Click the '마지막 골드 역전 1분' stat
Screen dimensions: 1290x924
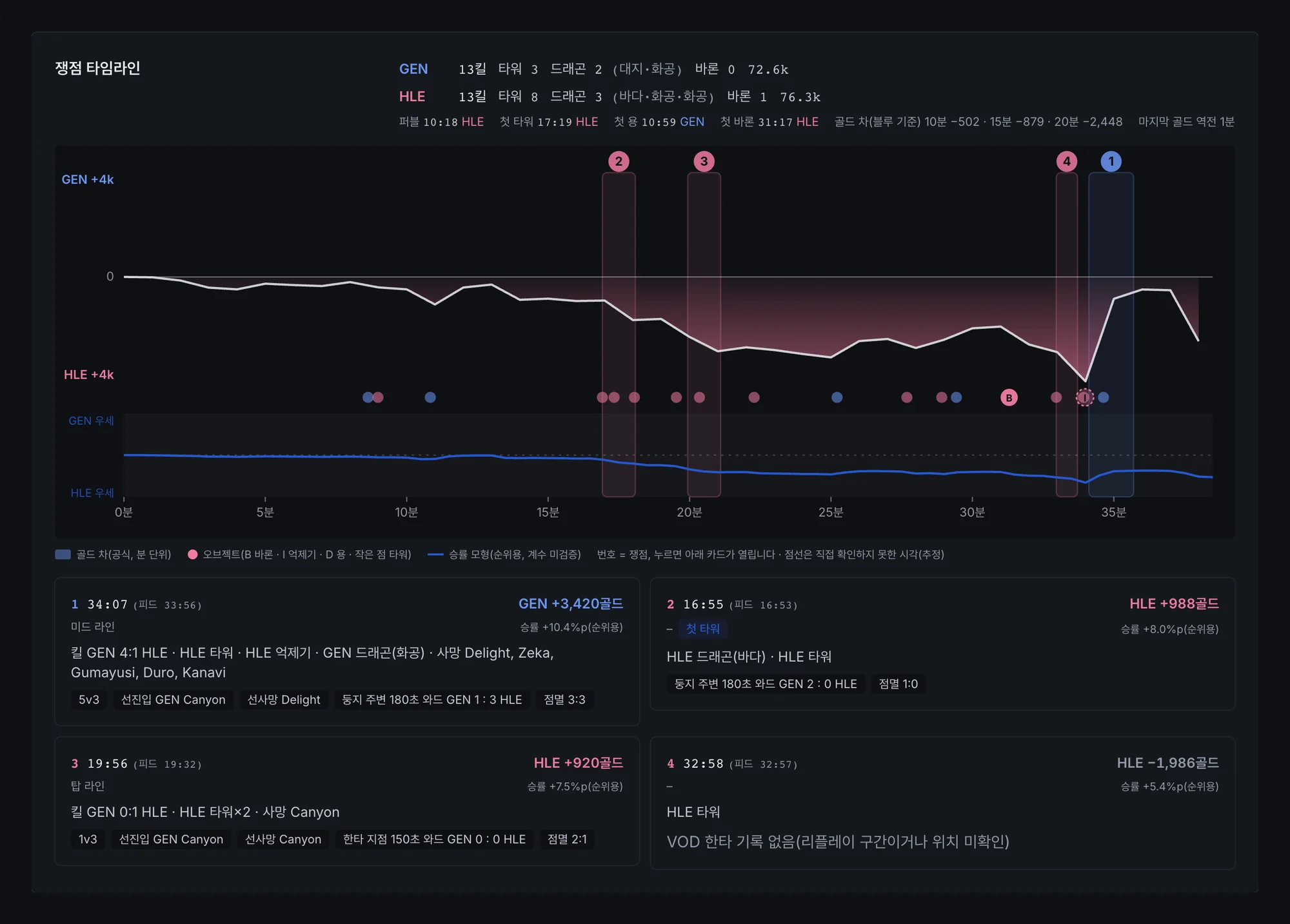1186,122
